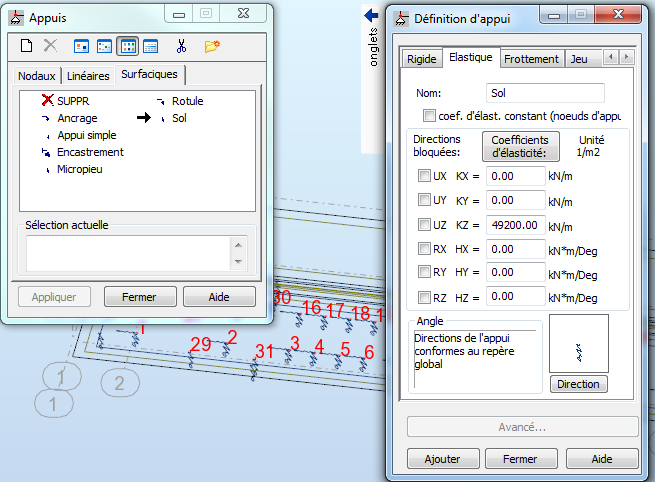Switch to the Linéaires tab
Viewport: 655px width, 482px height.
point(88,76)
